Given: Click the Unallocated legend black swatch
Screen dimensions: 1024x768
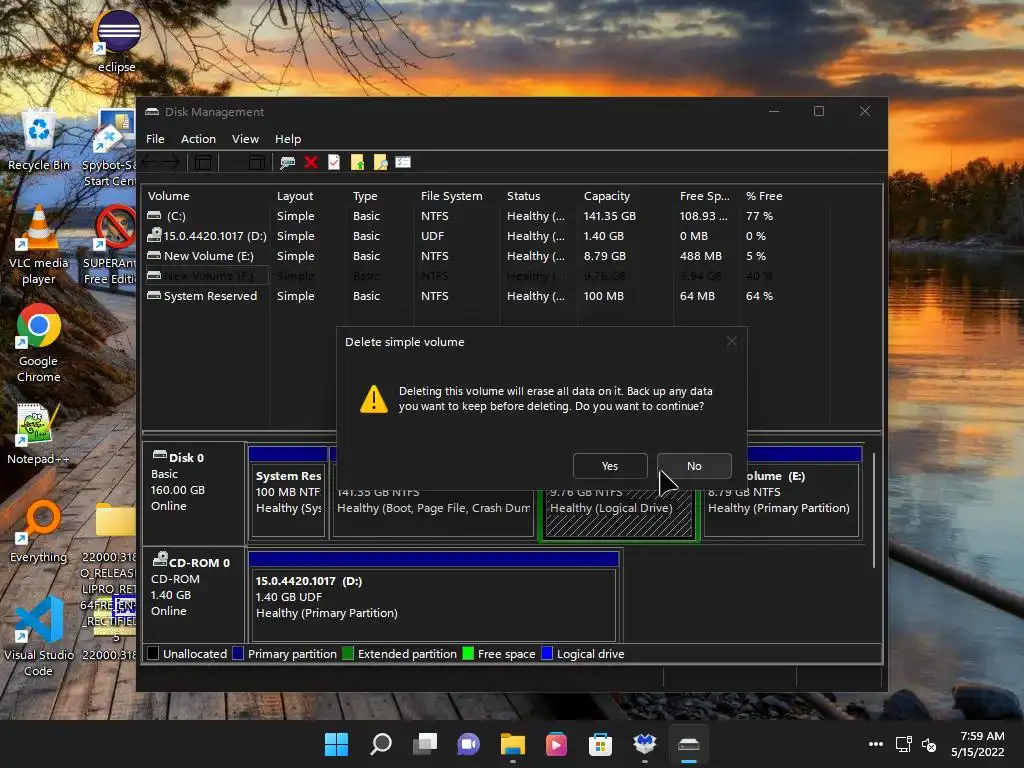Looking at the screenshot, I should coord(153,654).
